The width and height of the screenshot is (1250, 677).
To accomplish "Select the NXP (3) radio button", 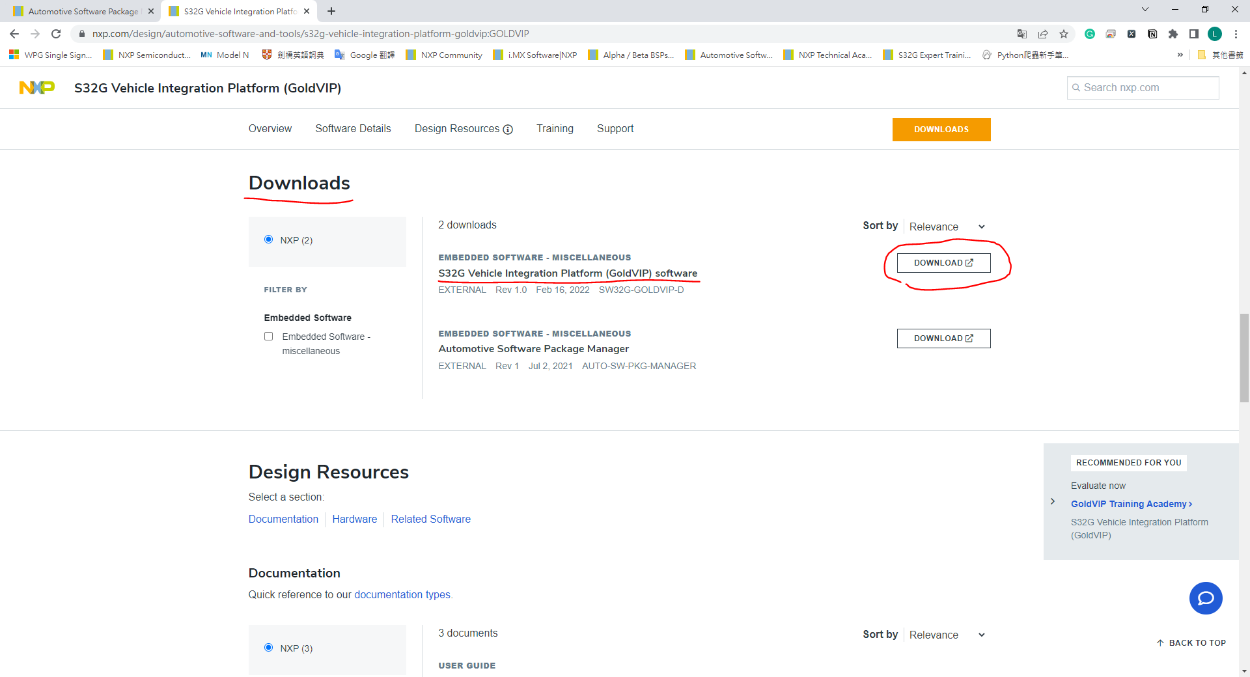I will coord(268,648).
